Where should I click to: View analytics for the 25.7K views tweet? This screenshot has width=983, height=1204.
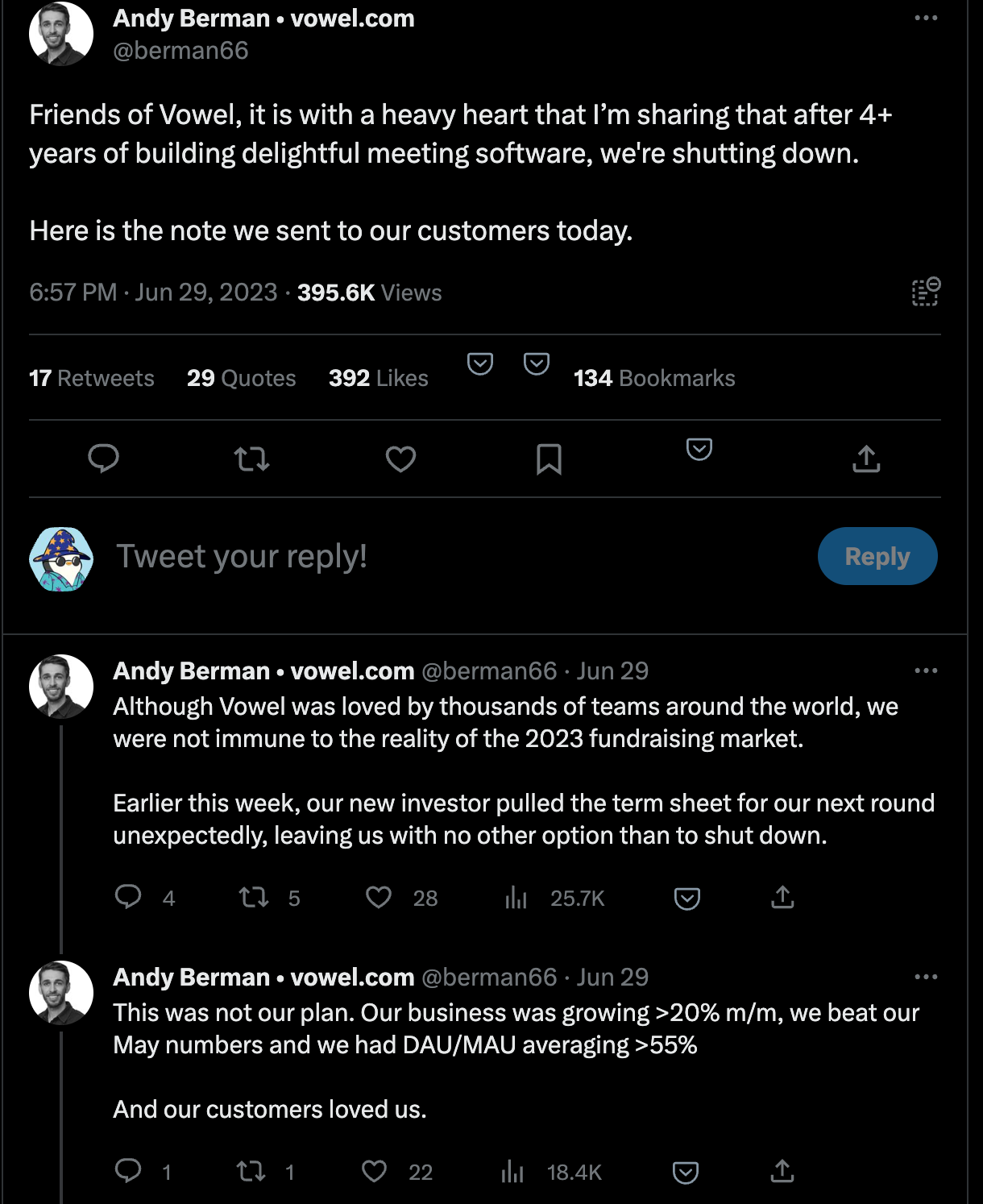tap(516, 898)
